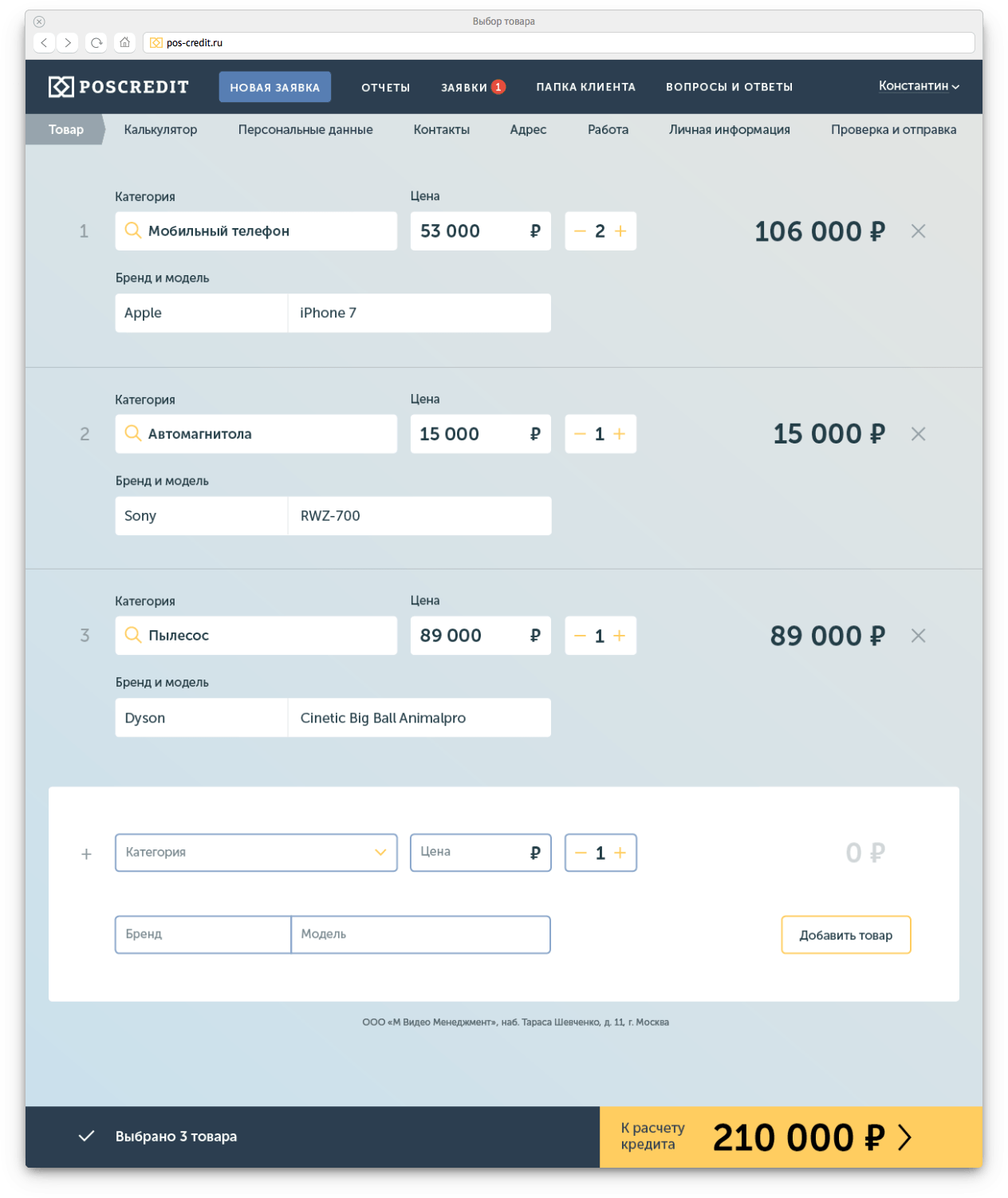Open the Категория dropdown in new item form
The height and width of the screenshot is (1198, 1008).
tap(256, 853)
